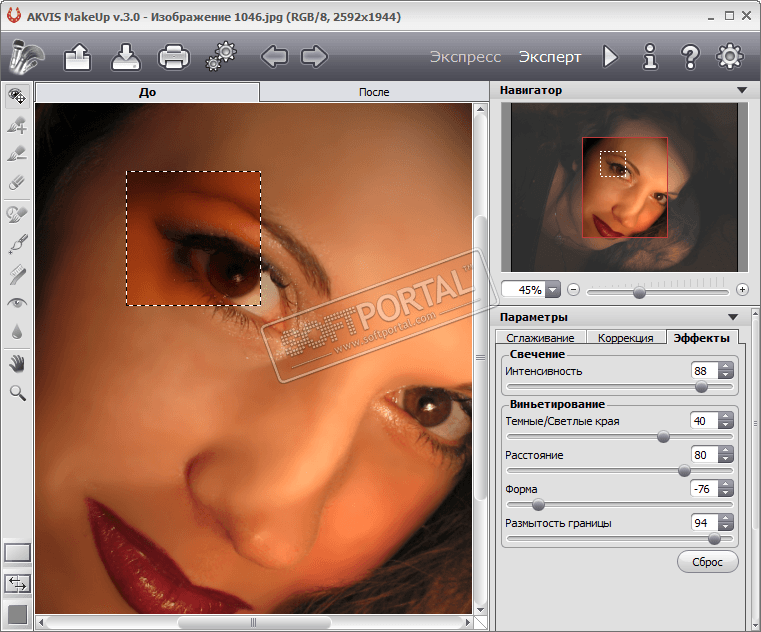Click the Интенсивность slider handle
Image resolution: width=761 pixels, height=632 pixels.
[701, 386]
